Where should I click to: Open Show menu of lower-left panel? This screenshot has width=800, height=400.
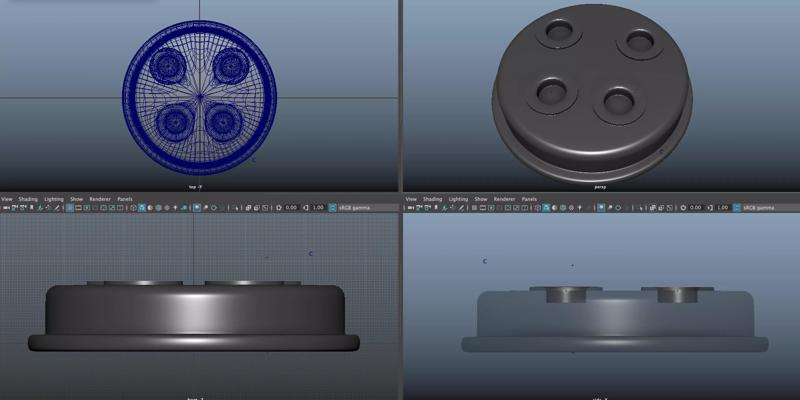[77, 199]
